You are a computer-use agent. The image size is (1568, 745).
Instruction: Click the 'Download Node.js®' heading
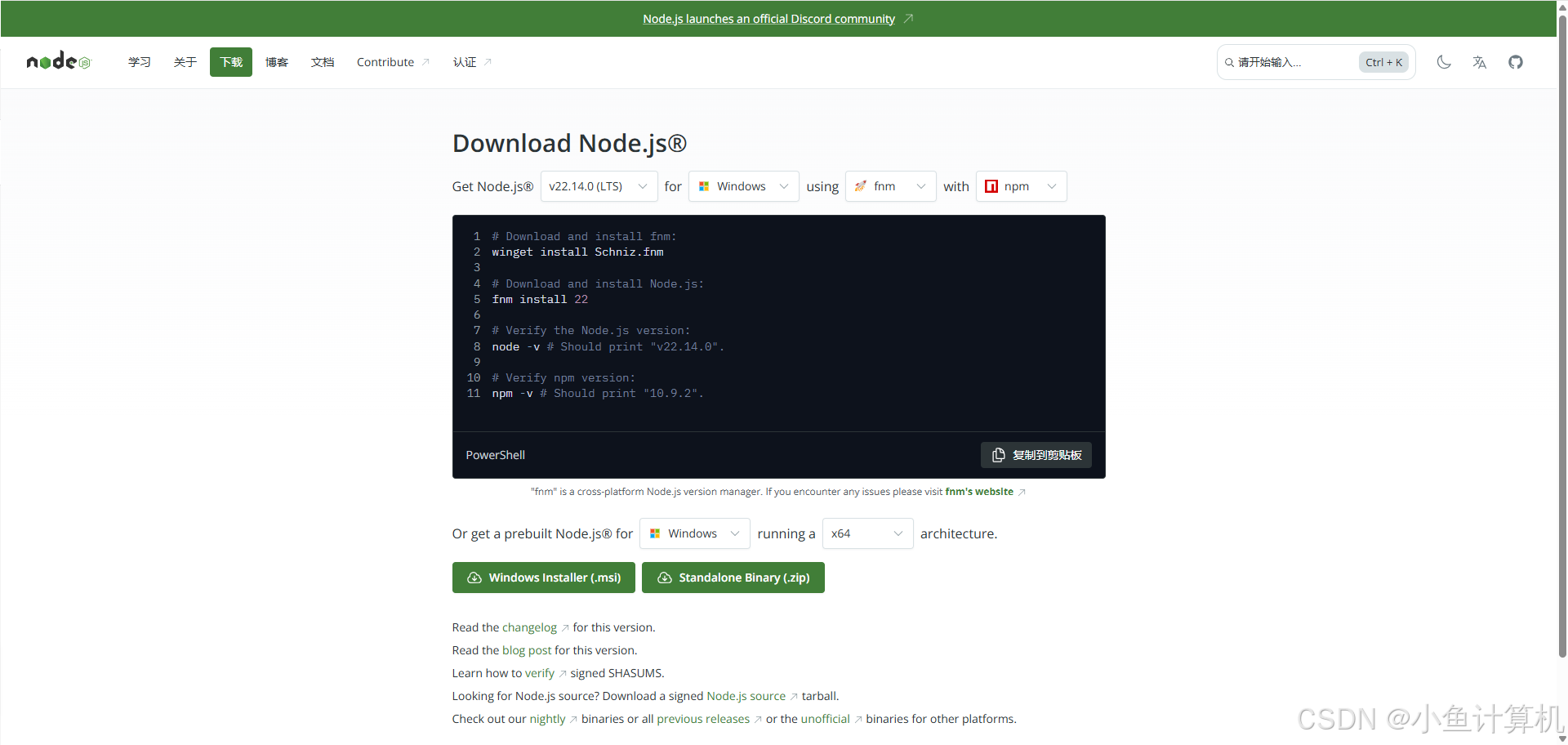click(x=569, y=143)
